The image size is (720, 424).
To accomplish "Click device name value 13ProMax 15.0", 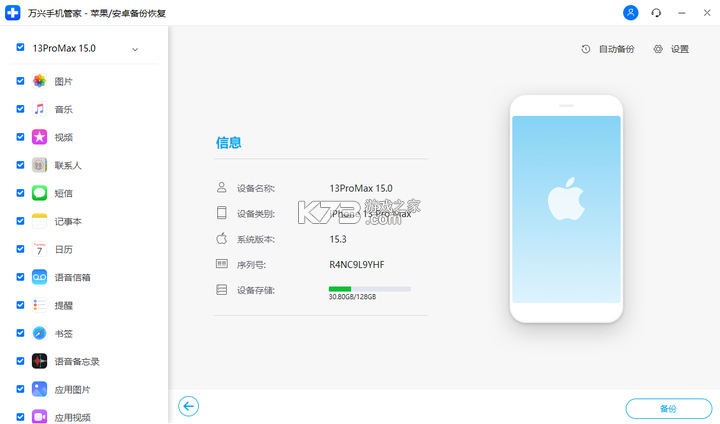I will click(x=361, y=188).
